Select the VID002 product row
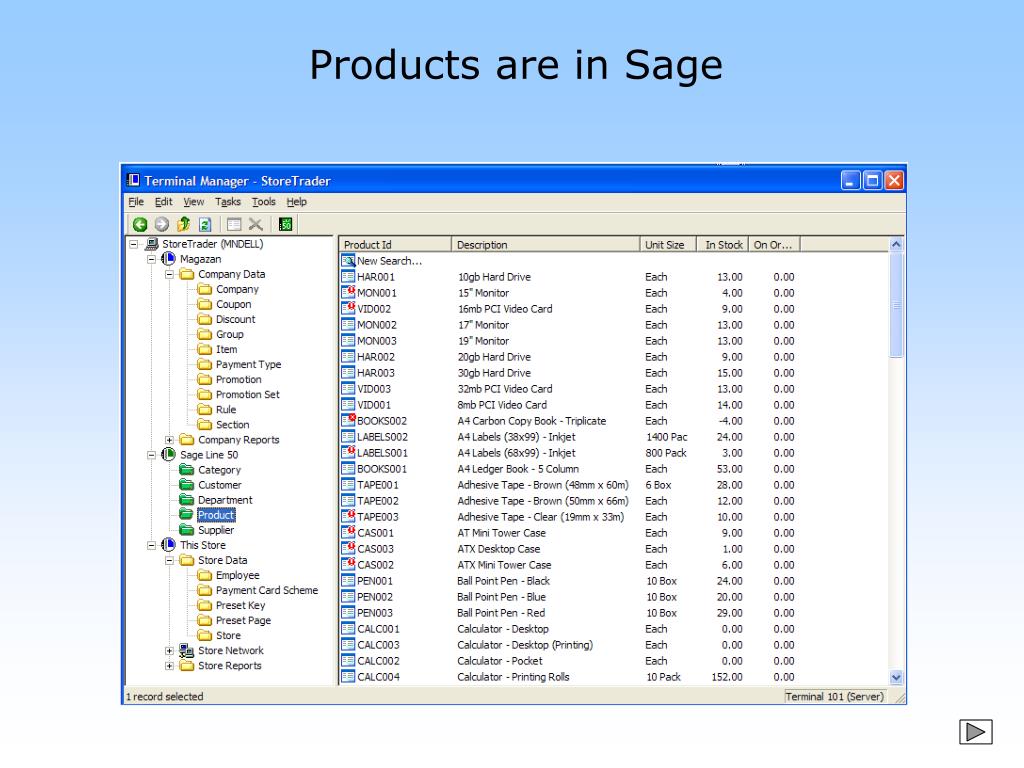 pos(568,309)
